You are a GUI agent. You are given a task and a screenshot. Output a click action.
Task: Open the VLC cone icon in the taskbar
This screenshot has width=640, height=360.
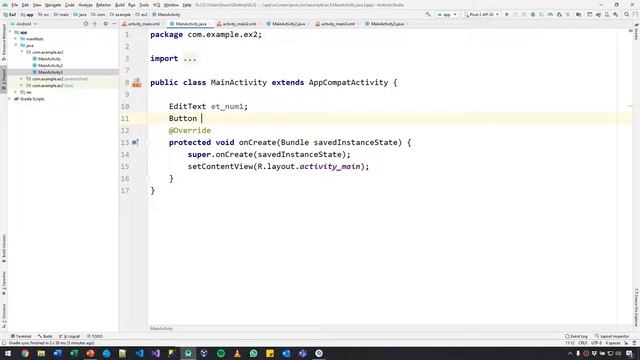point(237,353)
